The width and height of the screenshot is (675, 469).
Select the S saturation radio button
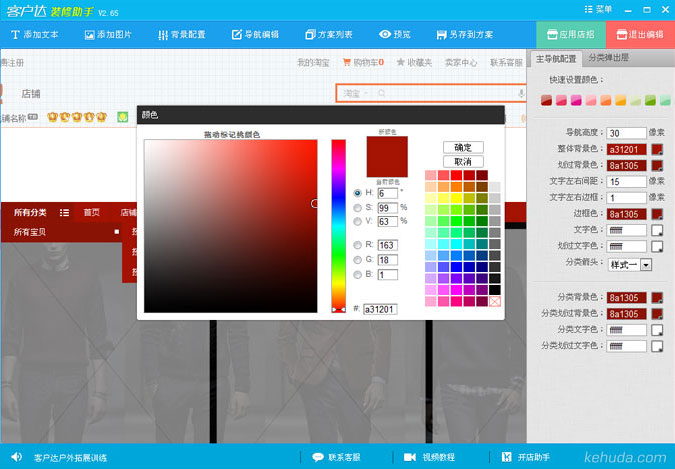[358, 207]
